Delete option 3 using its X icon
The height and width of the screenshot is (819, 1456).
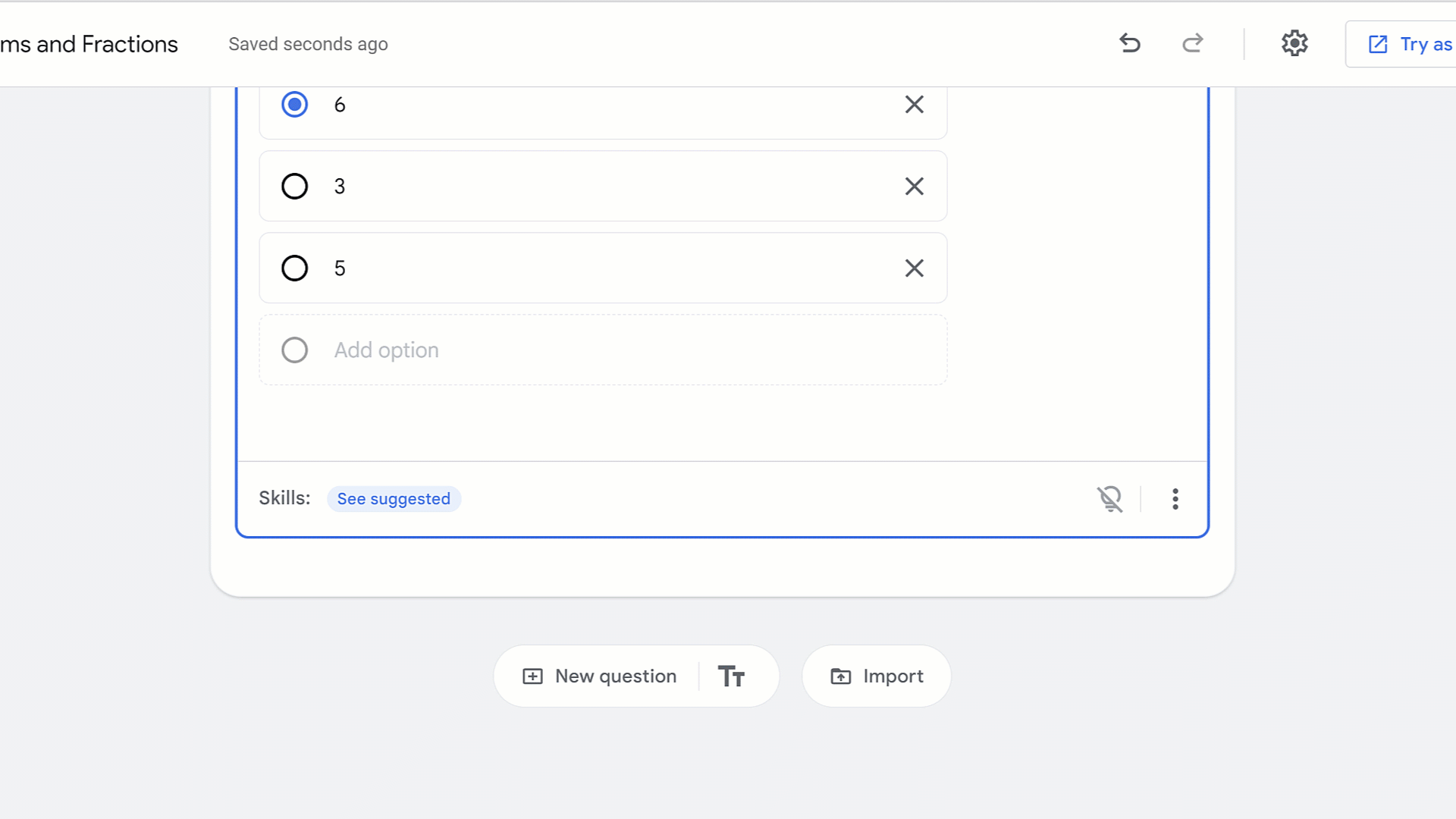point(914,187)
